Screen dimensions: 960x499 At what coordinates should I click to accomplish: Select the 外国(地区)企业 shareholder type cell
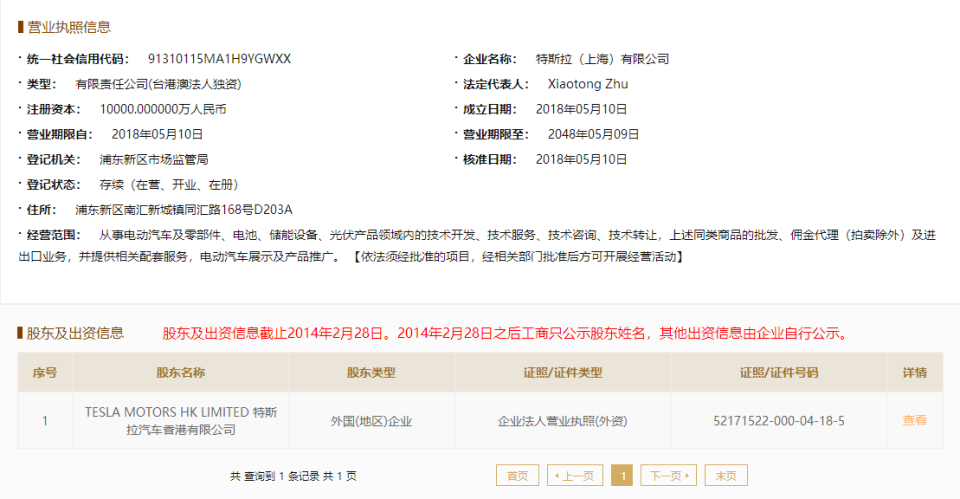point(371,421)
